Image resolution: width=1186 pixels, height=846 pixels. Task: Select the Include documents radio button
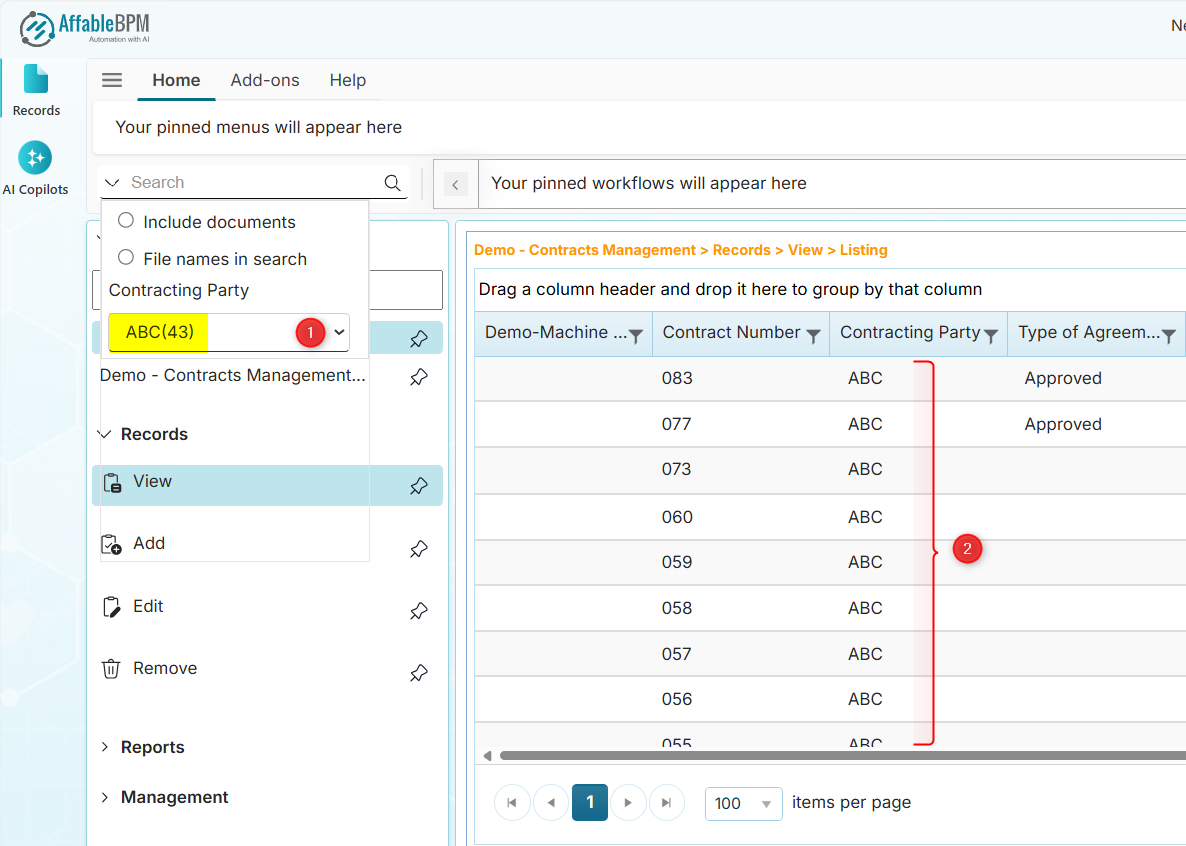point(125,220)
